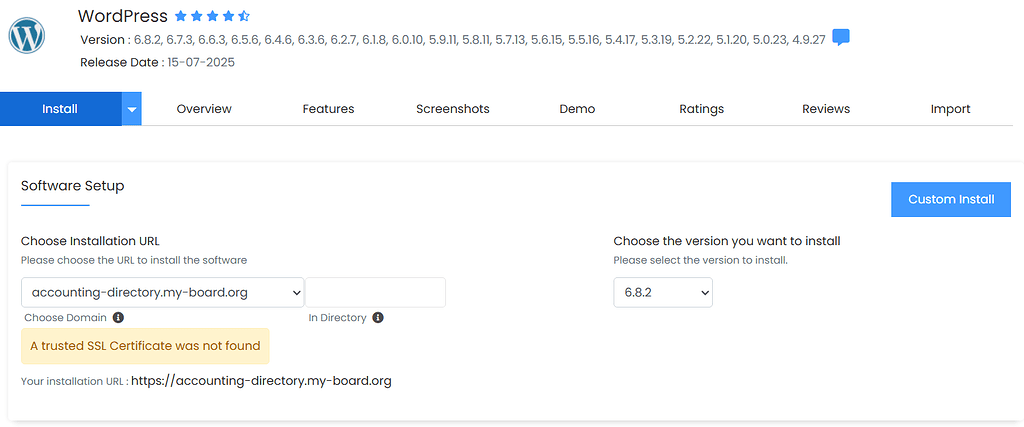The height and width of the screenshot is (427, 1024).
Task: Open the Choose Domain dropdown
Action: [x=163, y=293]
